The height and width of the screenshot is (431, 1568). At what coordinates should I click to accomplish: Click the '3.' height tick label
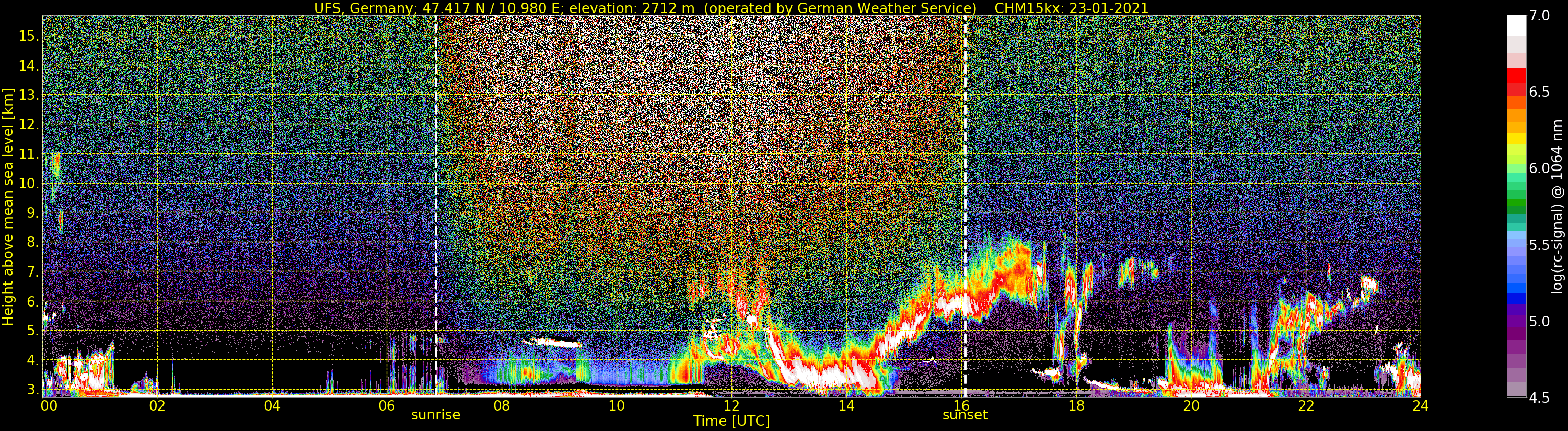pos(32,390)
